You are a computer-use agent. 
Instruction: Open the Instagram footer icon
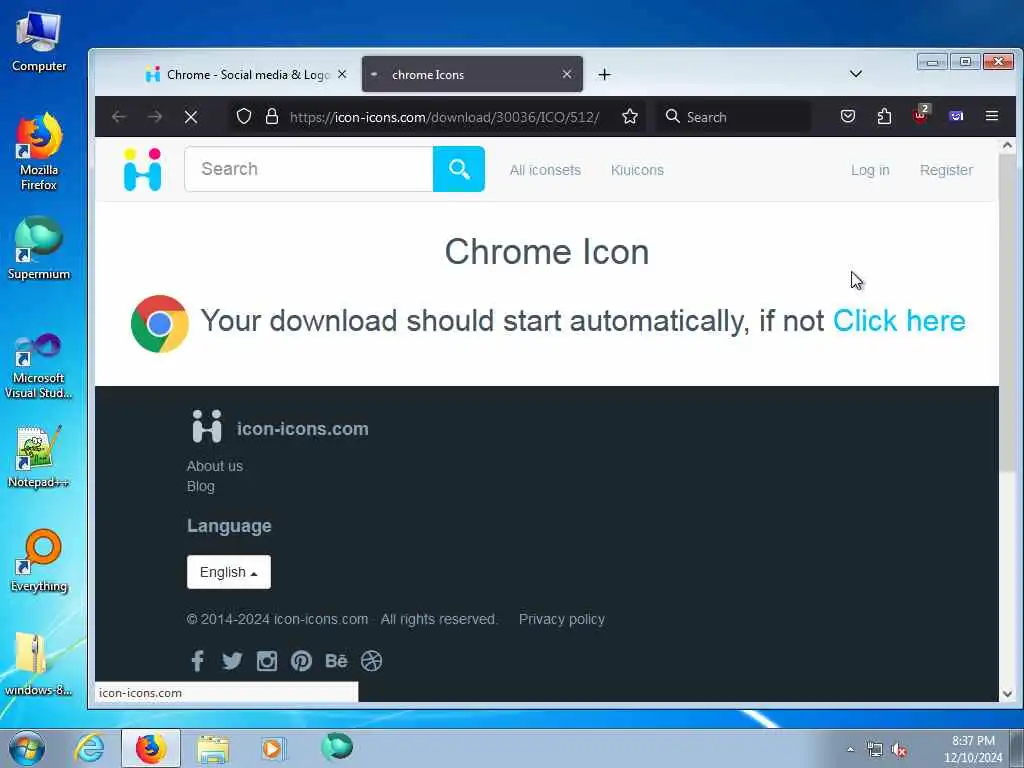click(266, 661)
